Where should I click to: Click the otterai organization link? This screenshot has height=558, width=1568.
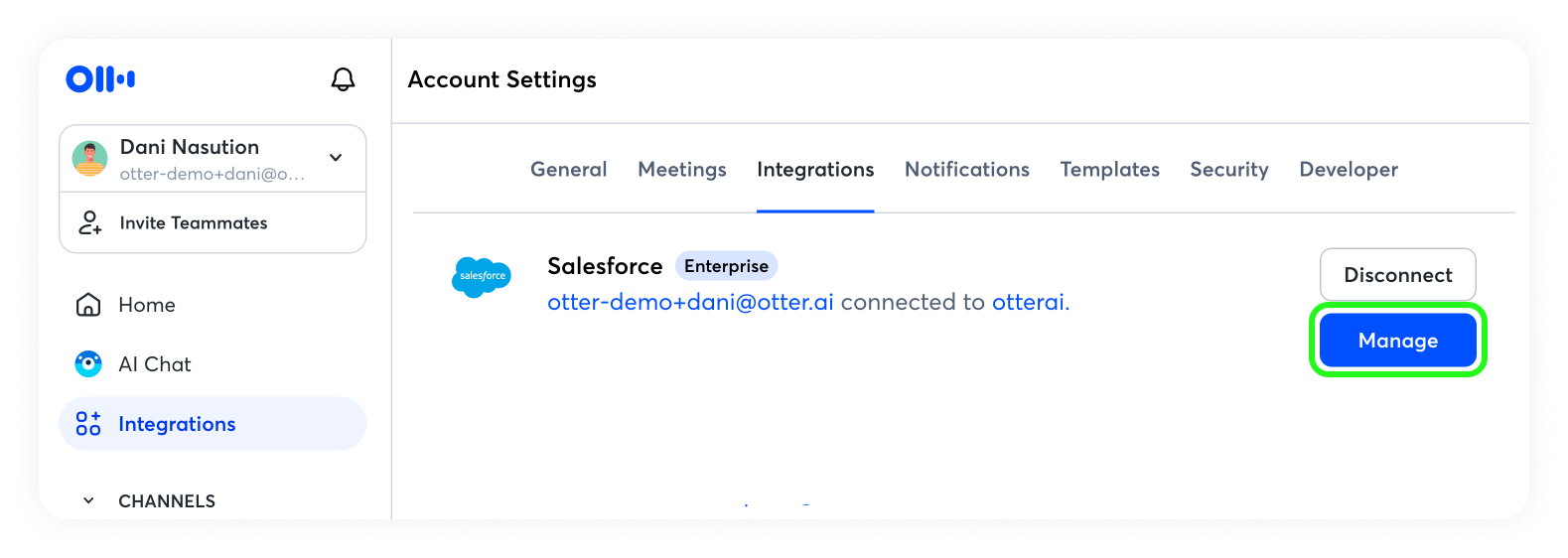tap(1029, 302)
